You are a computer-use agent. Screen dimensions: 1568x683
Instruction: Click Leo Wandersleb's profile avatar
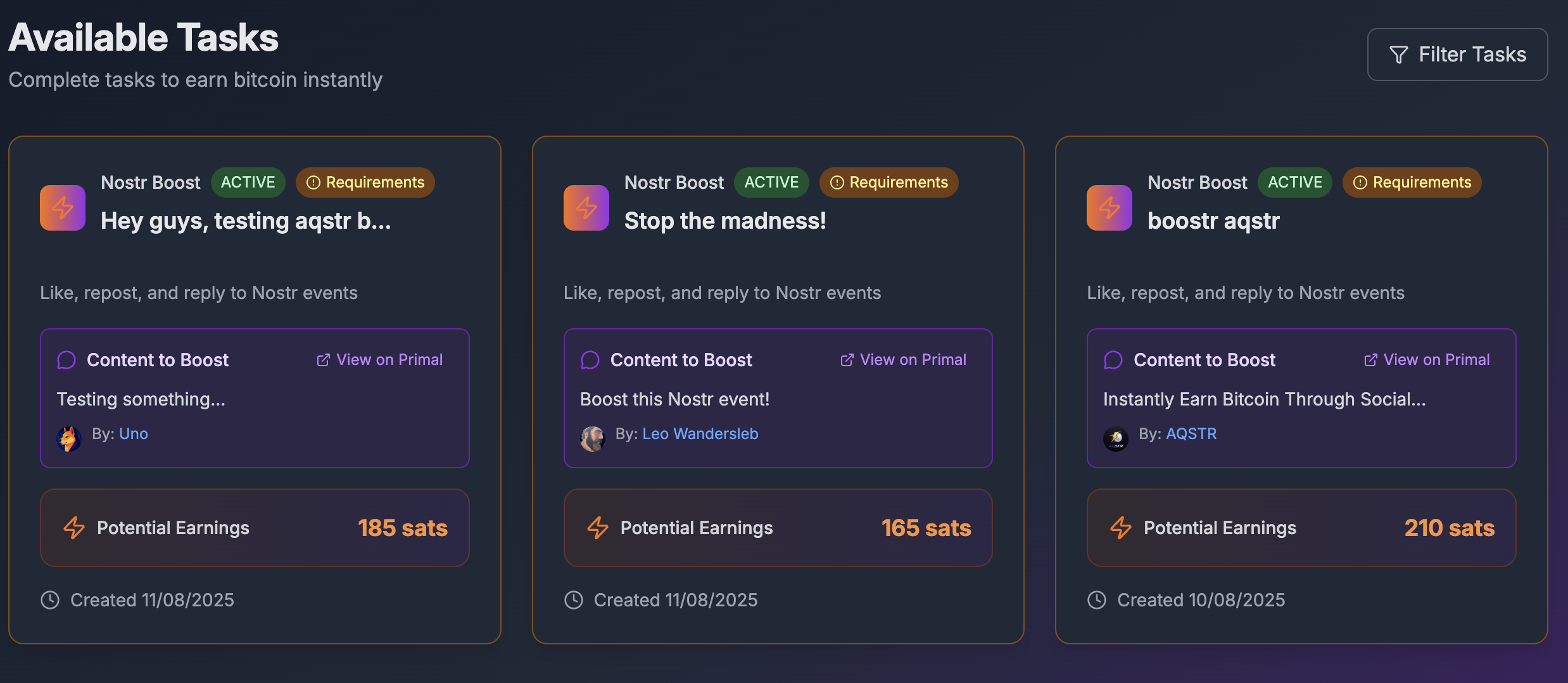[x=593, y=438]
